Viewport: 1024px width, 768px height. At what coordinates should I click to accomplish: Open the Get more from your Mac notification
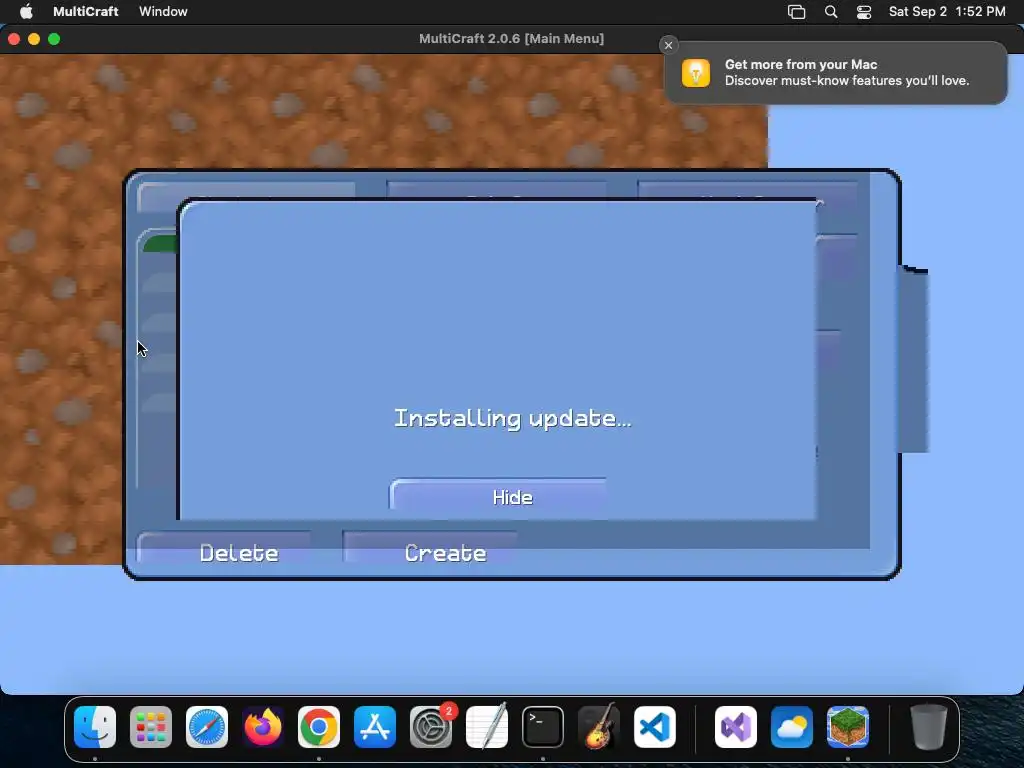pyautogui.click(x=835, y=72)
